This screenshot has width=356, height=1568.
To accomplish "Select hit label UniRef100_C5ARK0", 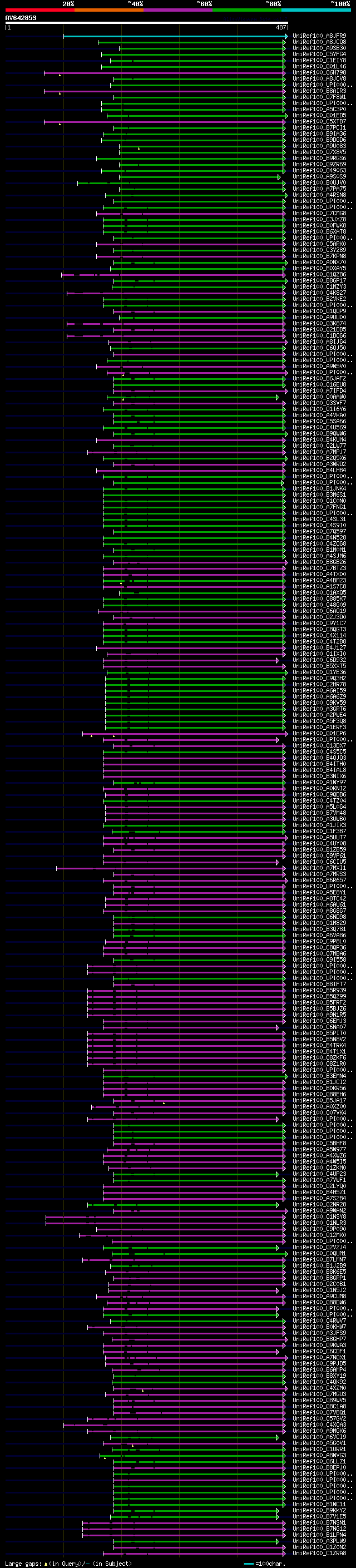I will [319, 244].
